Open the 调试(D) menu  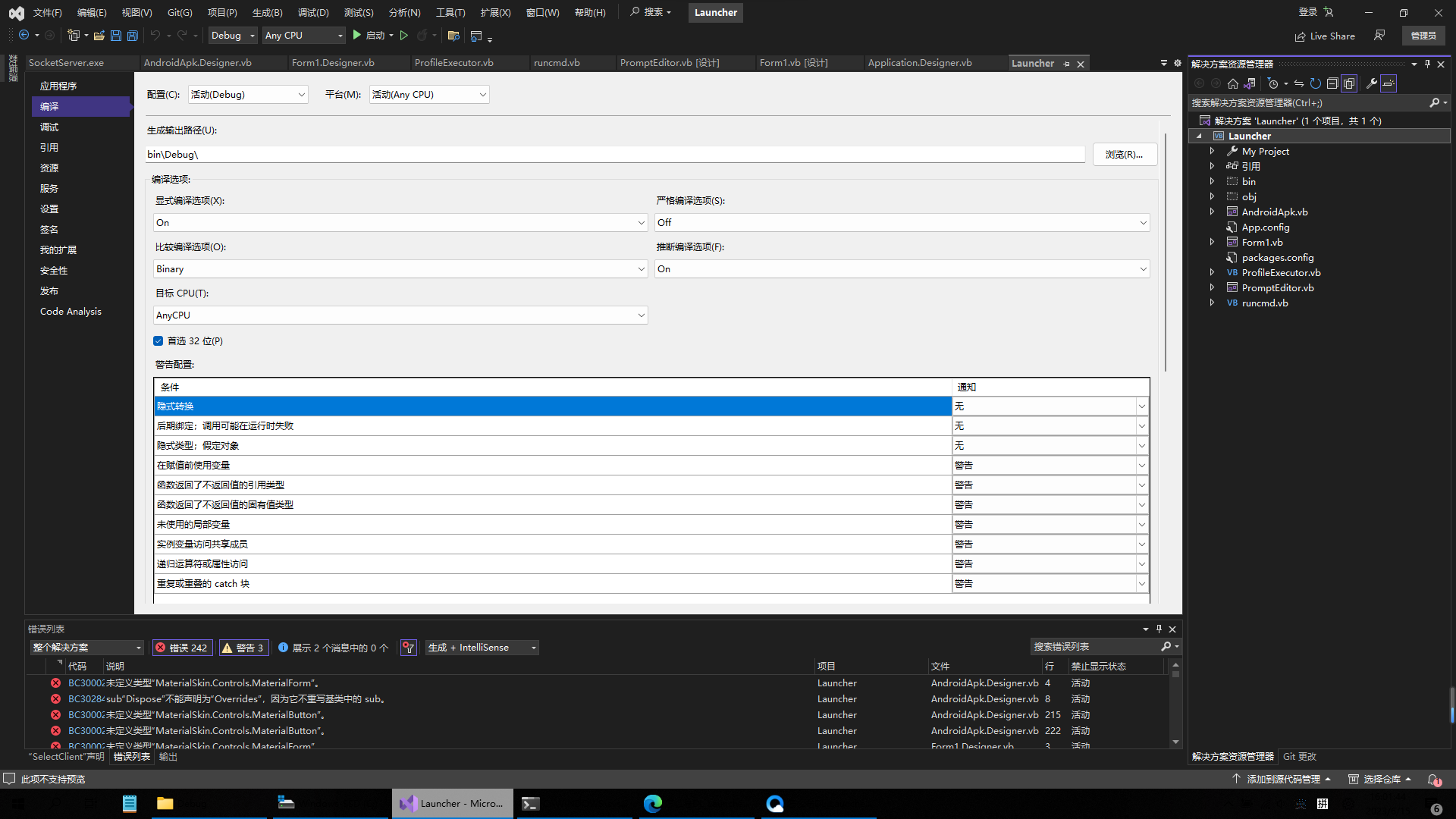click(312, 12)
